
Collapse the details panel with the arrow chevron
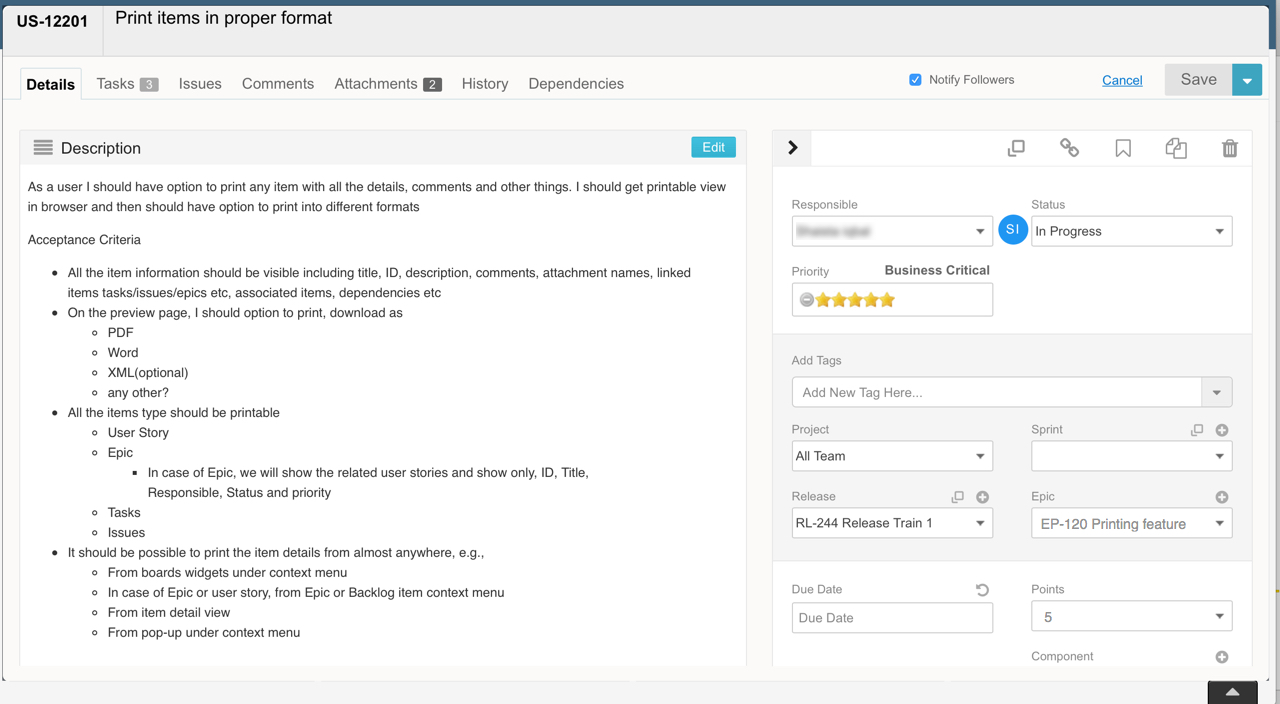pos(791,147)
